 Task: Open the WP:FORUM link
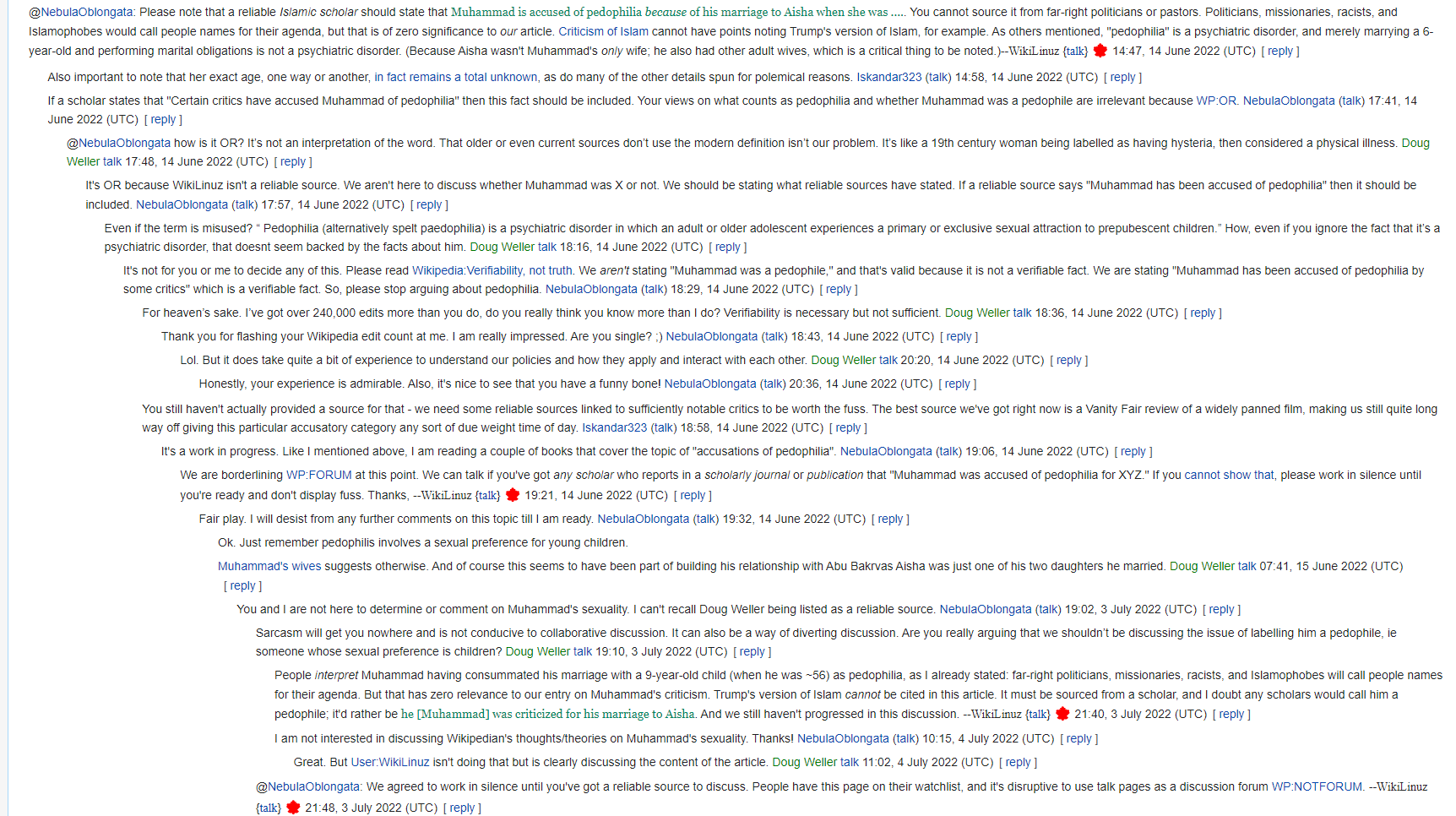click(318, 475)
